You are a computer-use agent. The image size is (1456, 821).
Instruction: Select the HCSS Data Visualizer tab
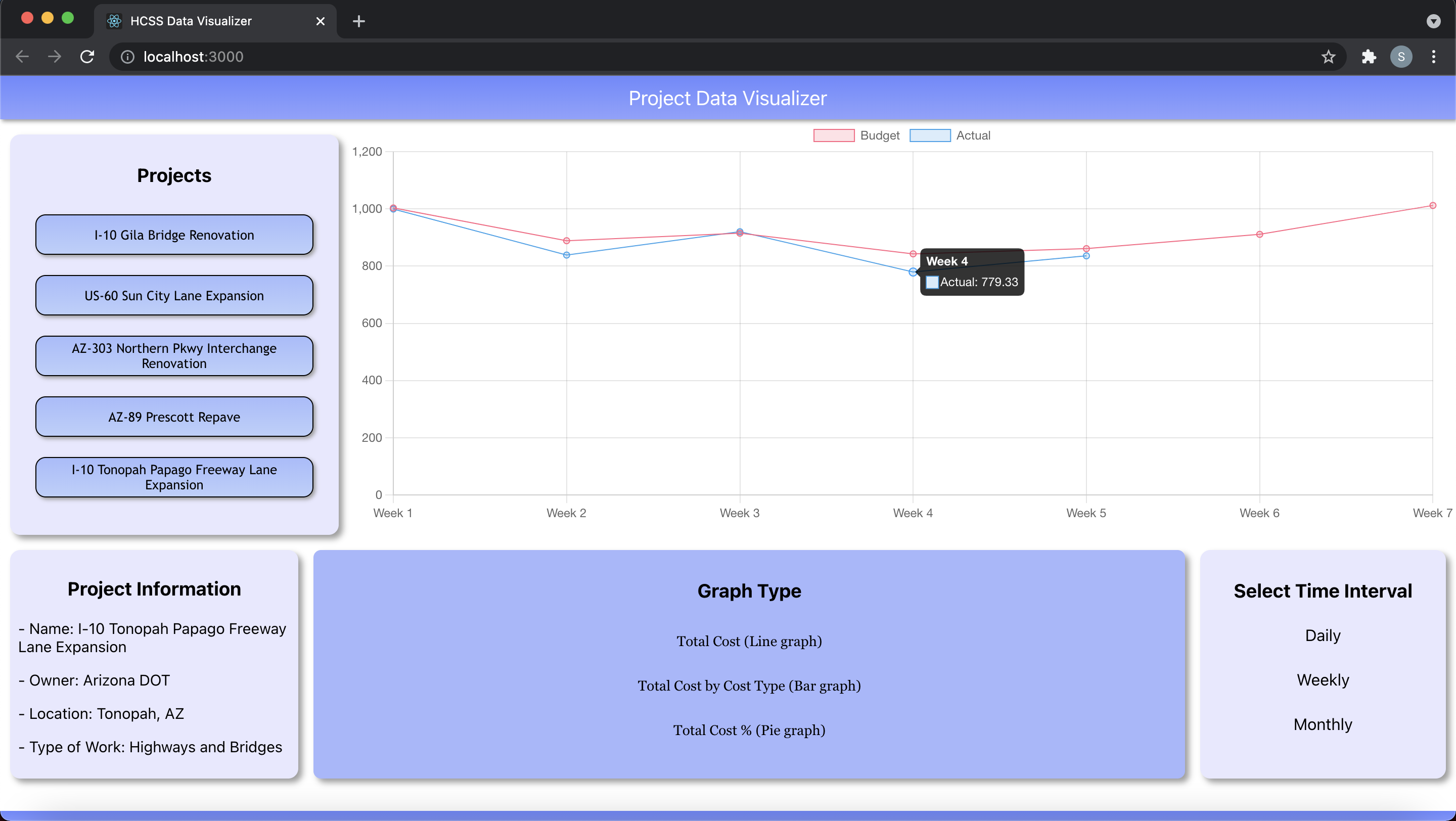pyautogui.click(x=191, y=21)
